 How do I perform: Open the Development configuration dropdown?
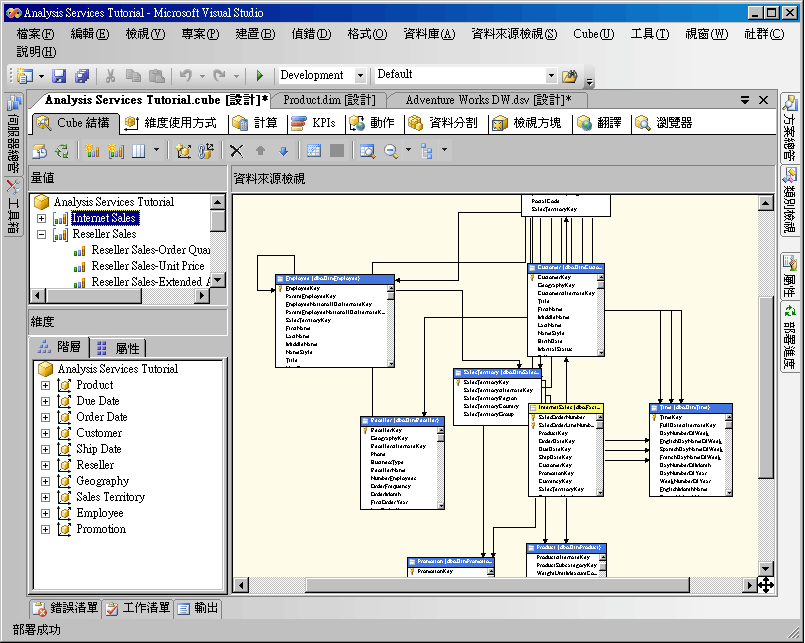(x=360, y=75)
